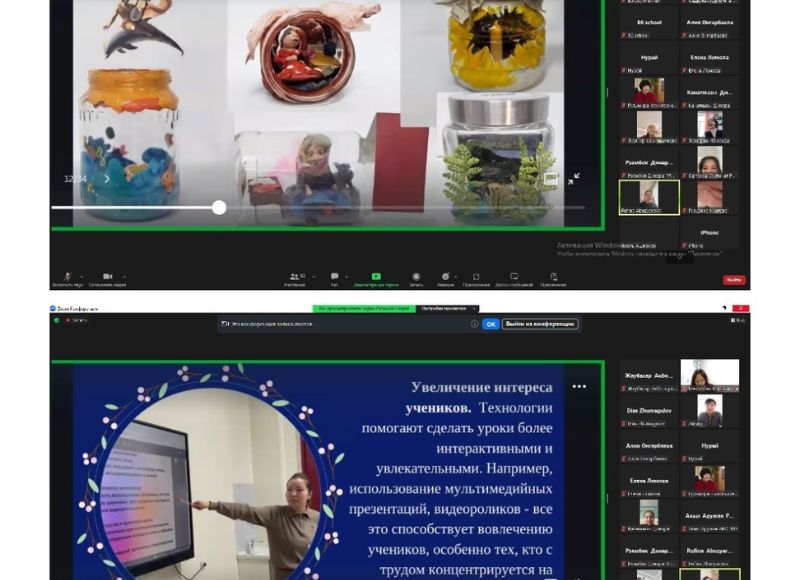Expand the View options tab dropdown
800x580 pixels.
[447, 309]
